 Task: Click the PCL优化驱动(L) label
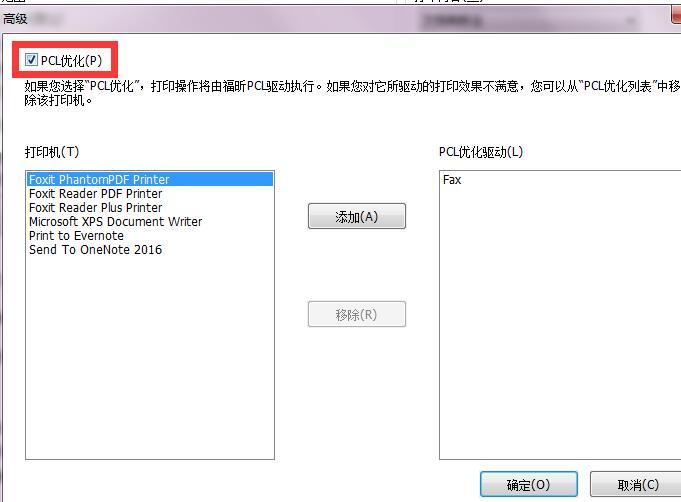(481, 152)
